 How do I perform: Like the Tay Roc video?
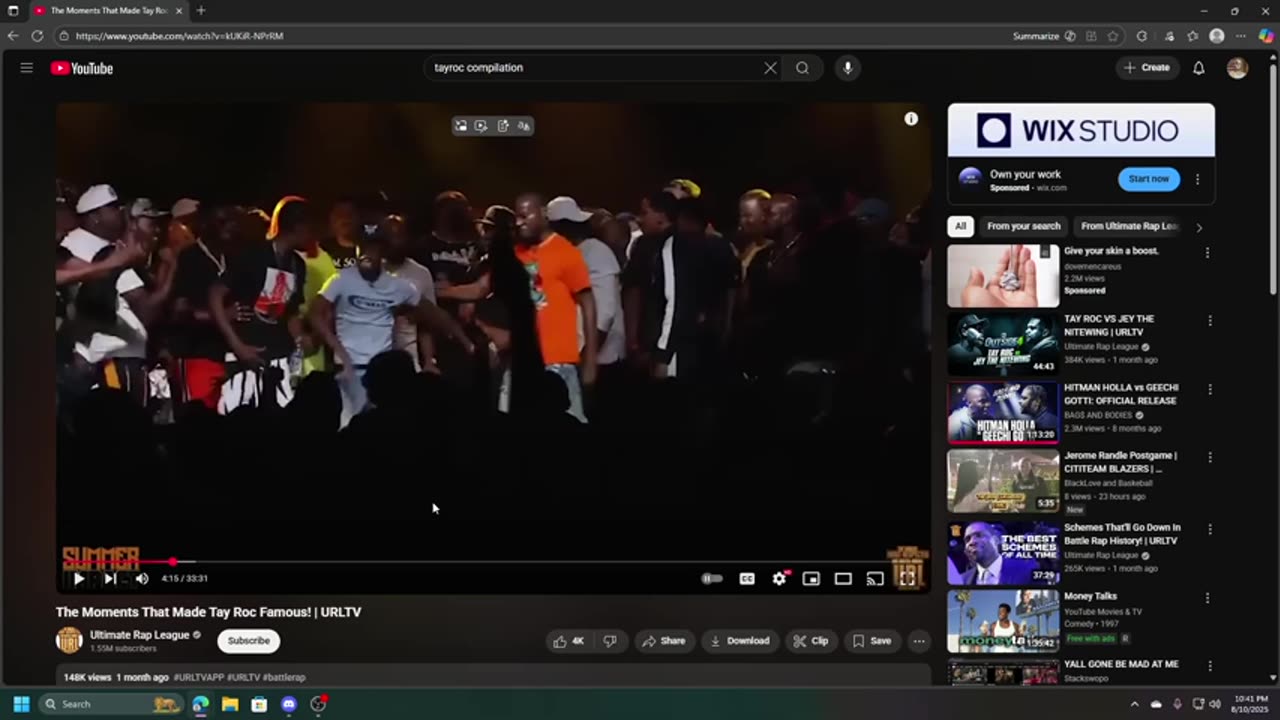[569, 641]
